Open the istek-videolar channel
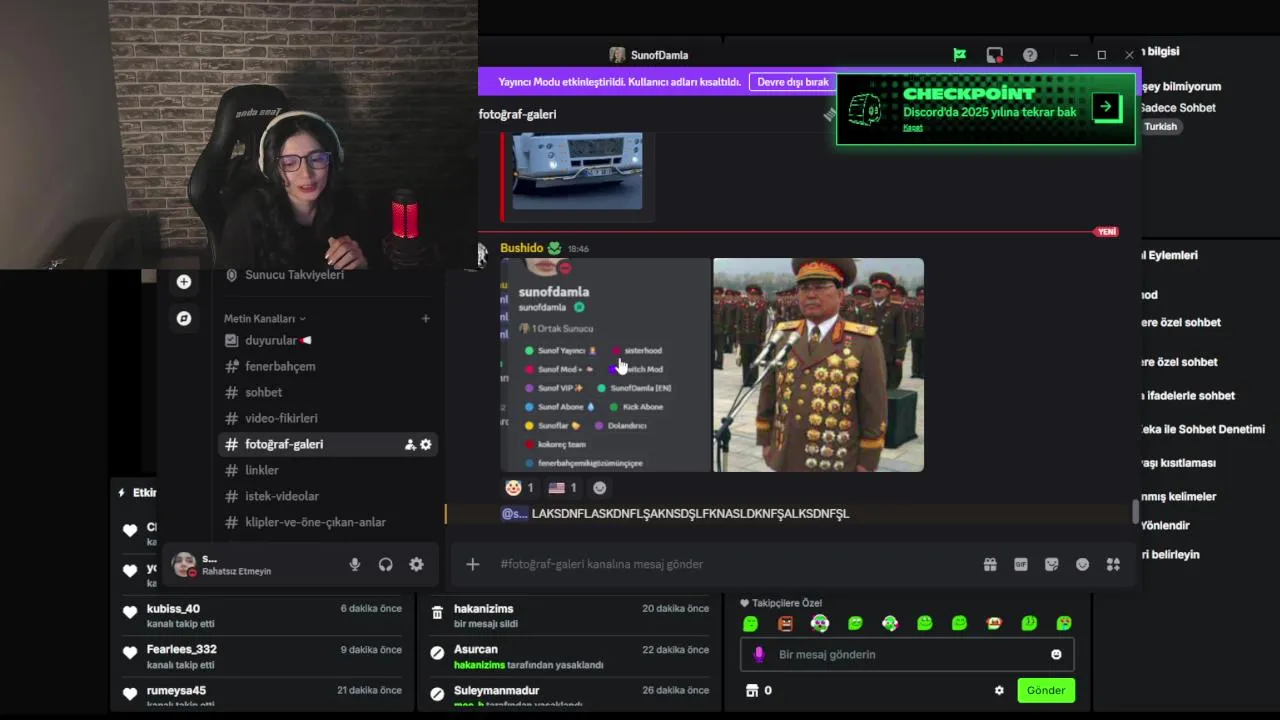The height and width of the screenshot is (720, 1280). pyautogui.click(x=328, y=496)
